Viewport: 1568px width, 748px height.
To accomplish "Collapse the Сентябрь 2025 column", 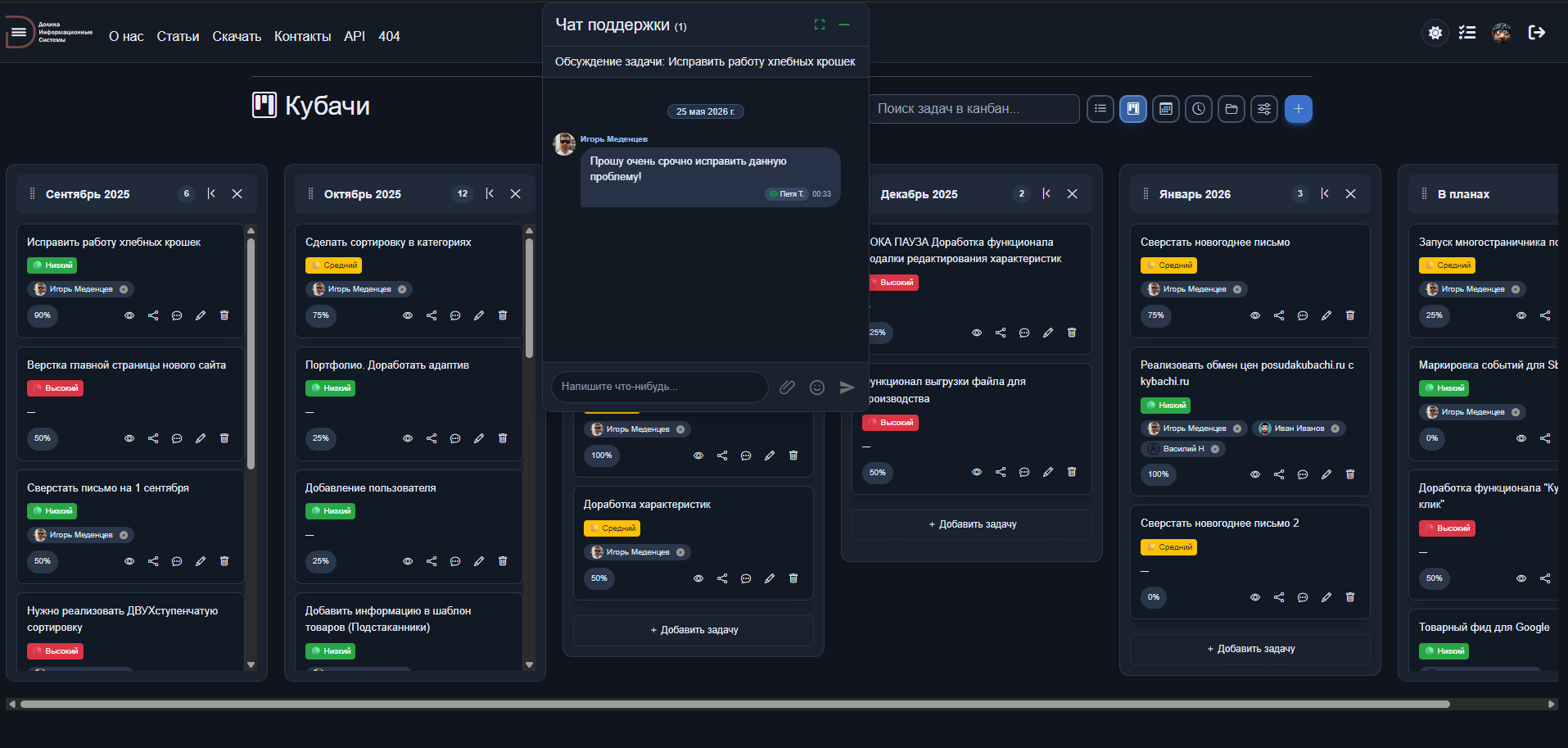I will click(x=211, y=193).
